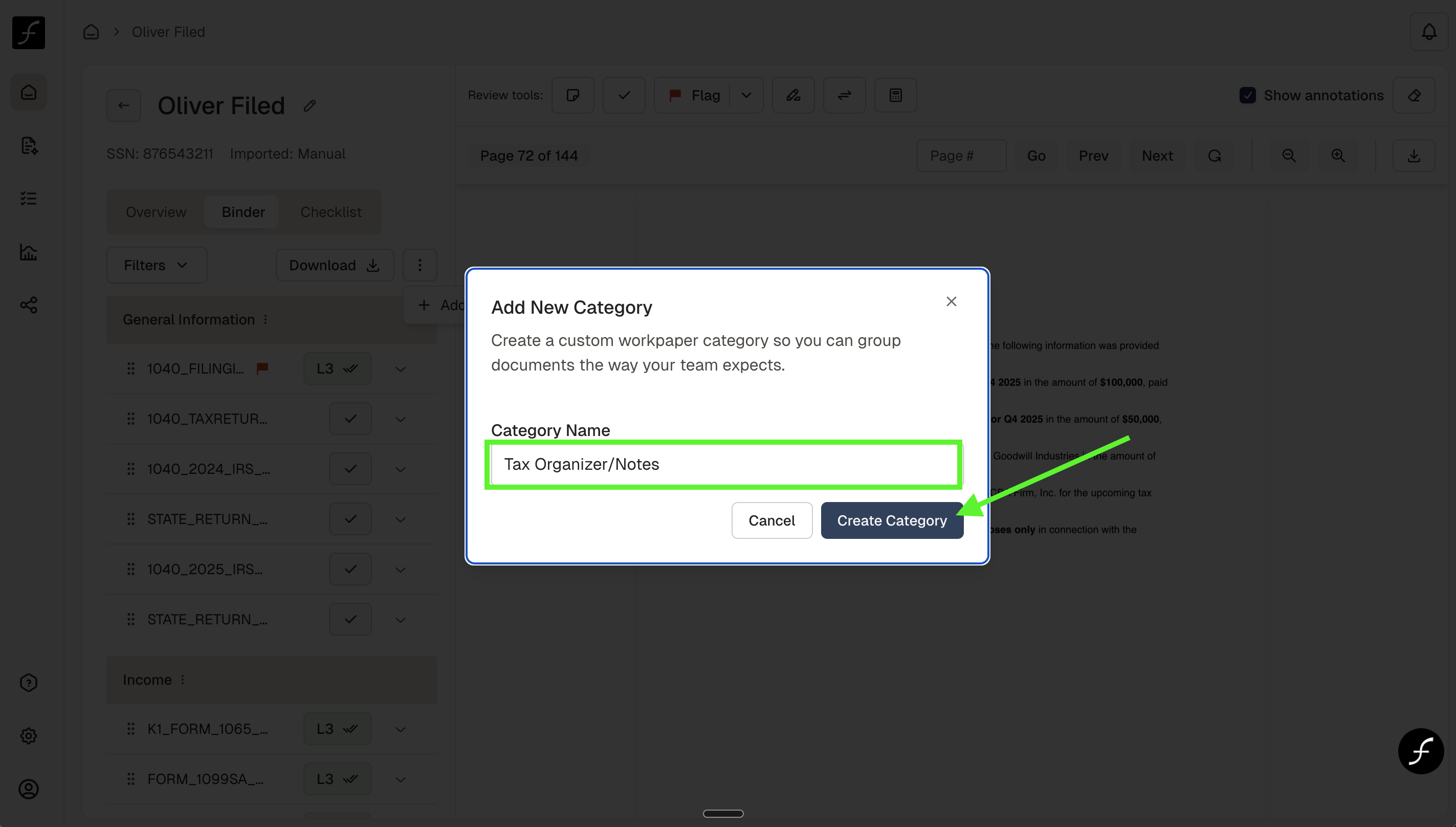Click the Create Category button

[x=892, y=520]
